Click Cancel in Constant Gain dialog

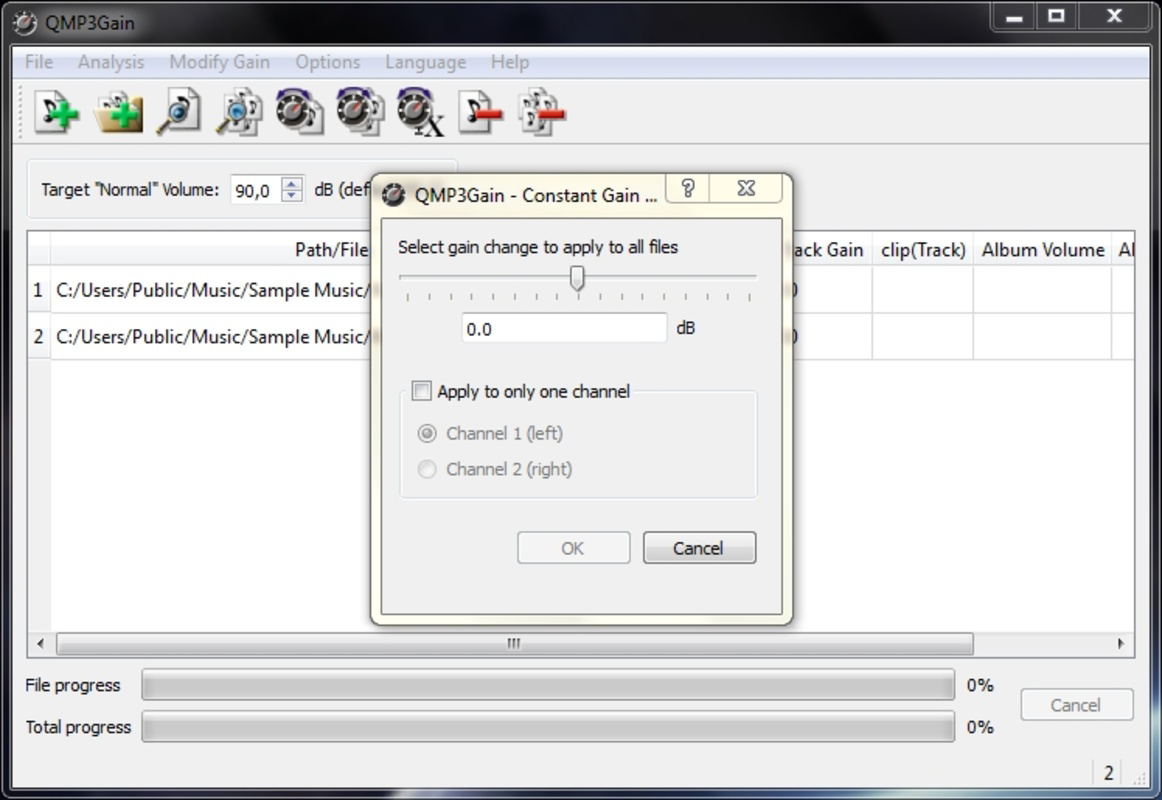pyautogui.click(x=700, y=548)
